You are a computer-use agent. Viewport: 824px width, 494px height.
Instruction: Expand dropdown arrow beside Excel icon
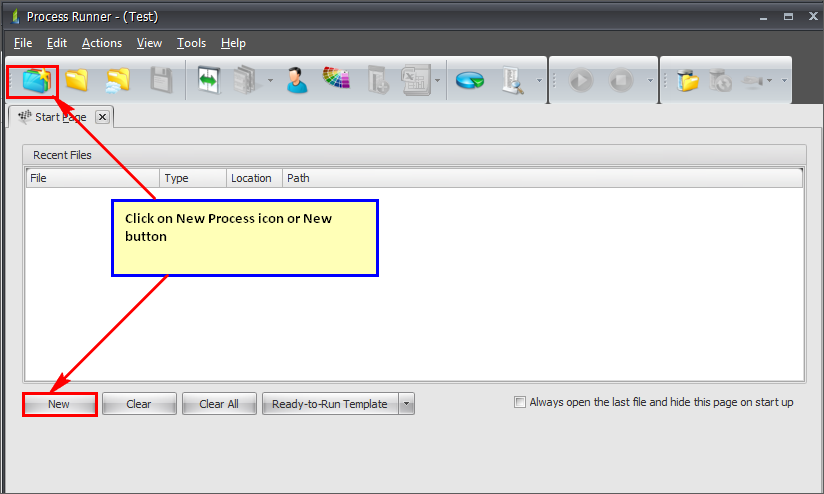pos(437,80)
